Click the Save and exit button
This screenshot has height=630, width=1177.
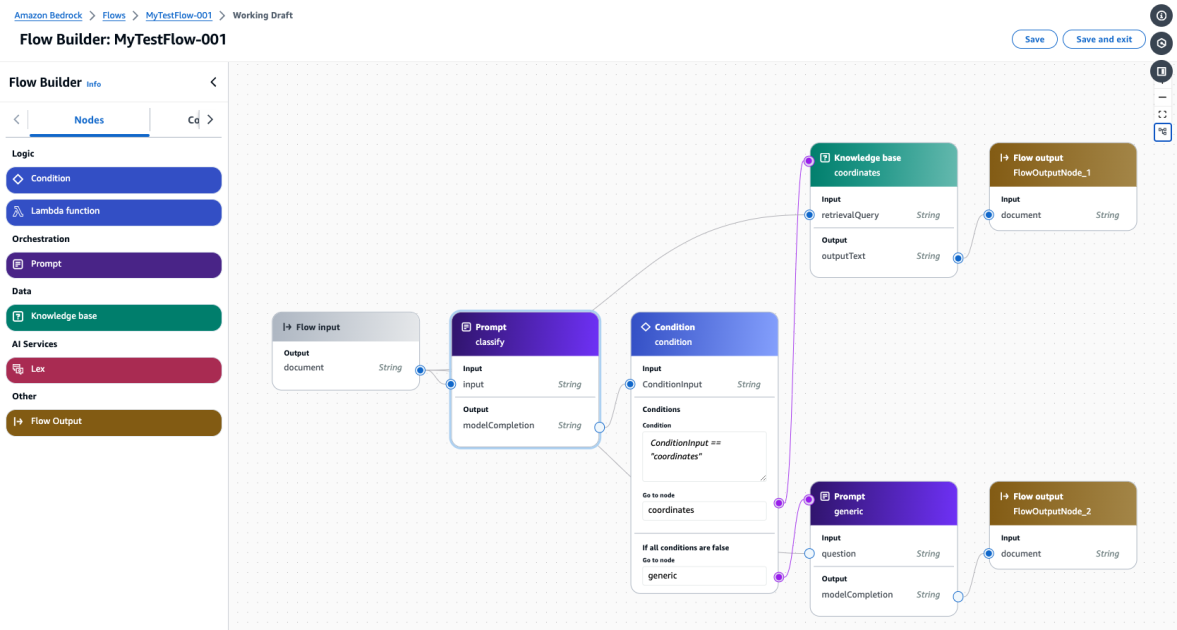1103,38
